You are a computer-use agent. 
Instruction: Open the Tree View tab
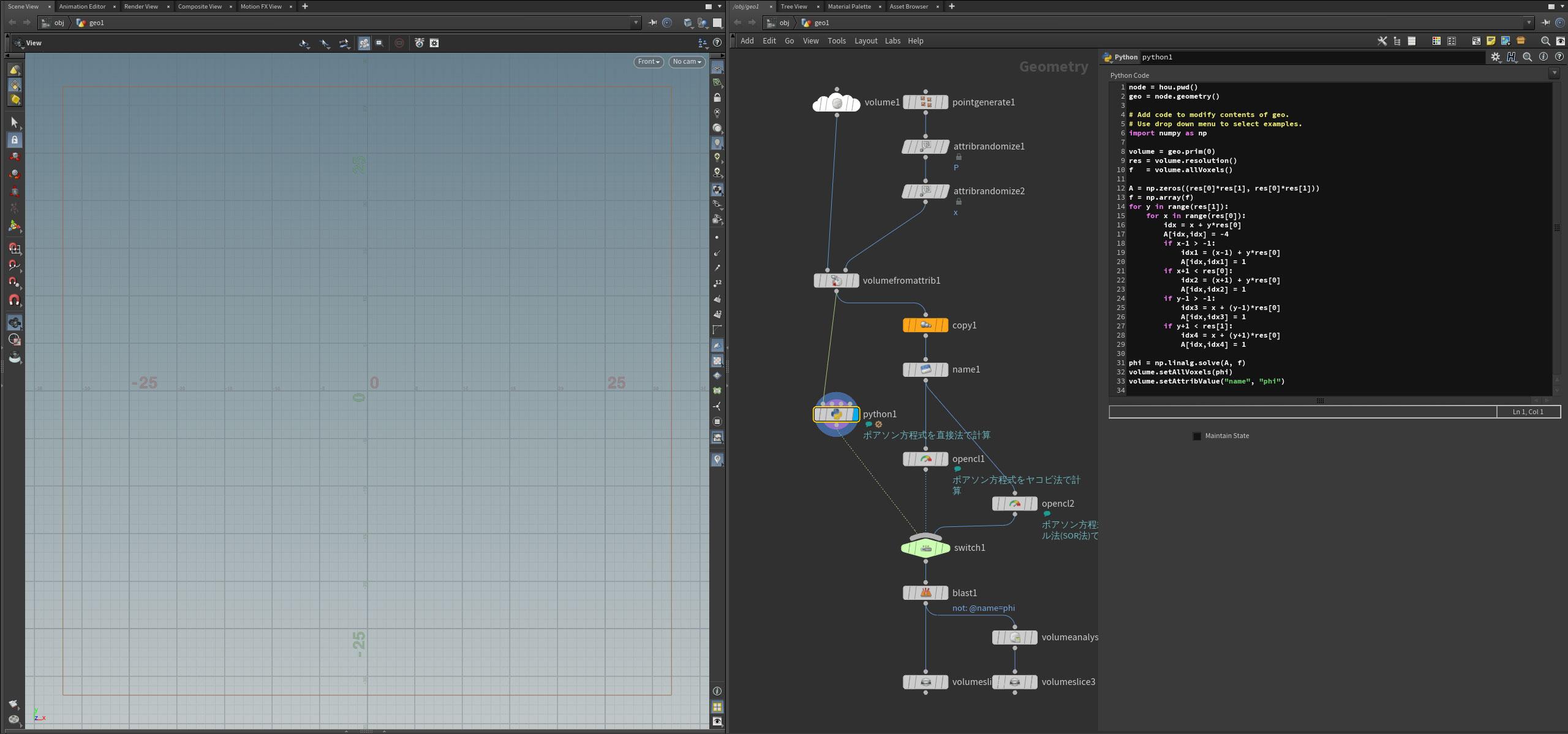tap(794, 6)
